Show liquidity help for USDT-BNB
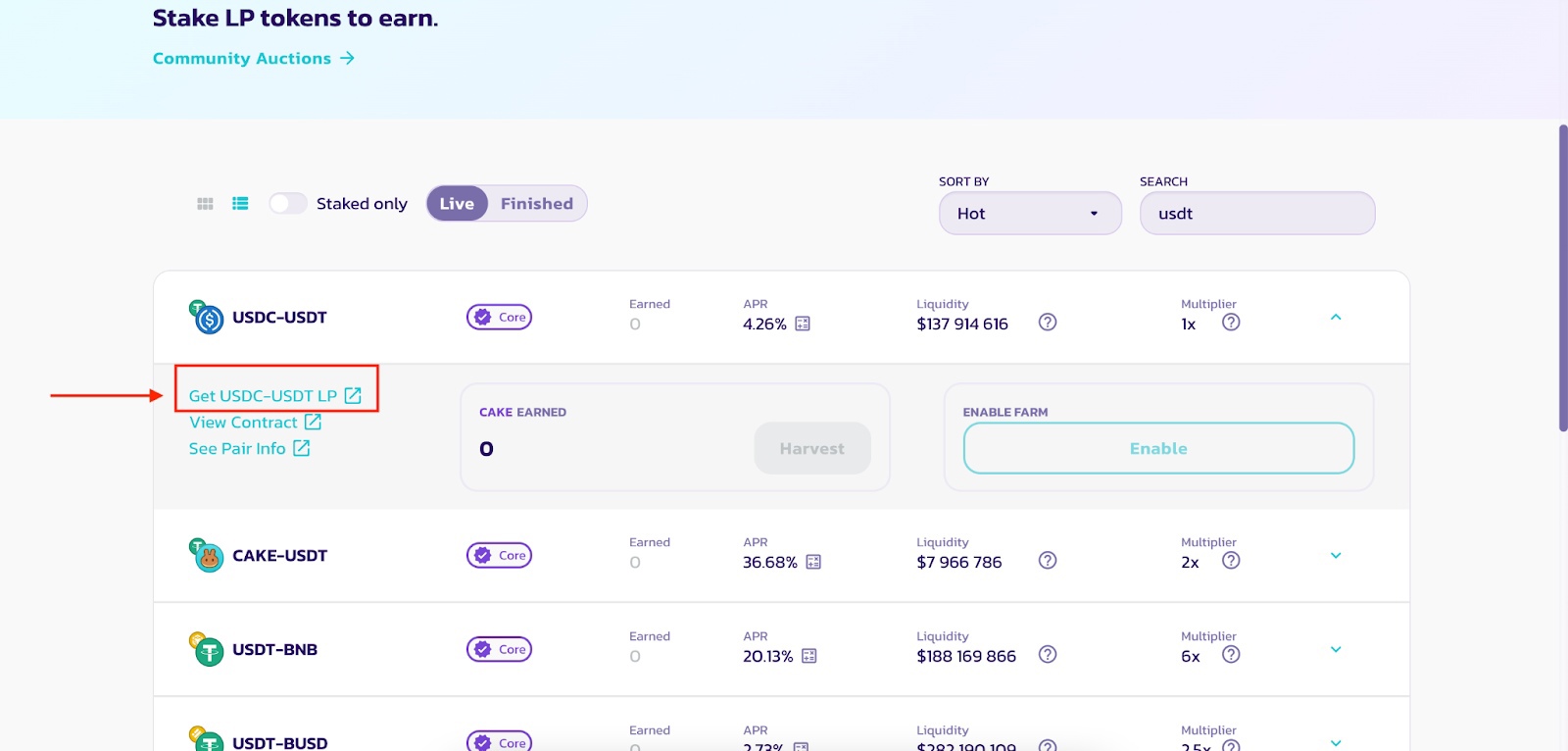Screen dimensions: 1568x751 (1048, 654)
